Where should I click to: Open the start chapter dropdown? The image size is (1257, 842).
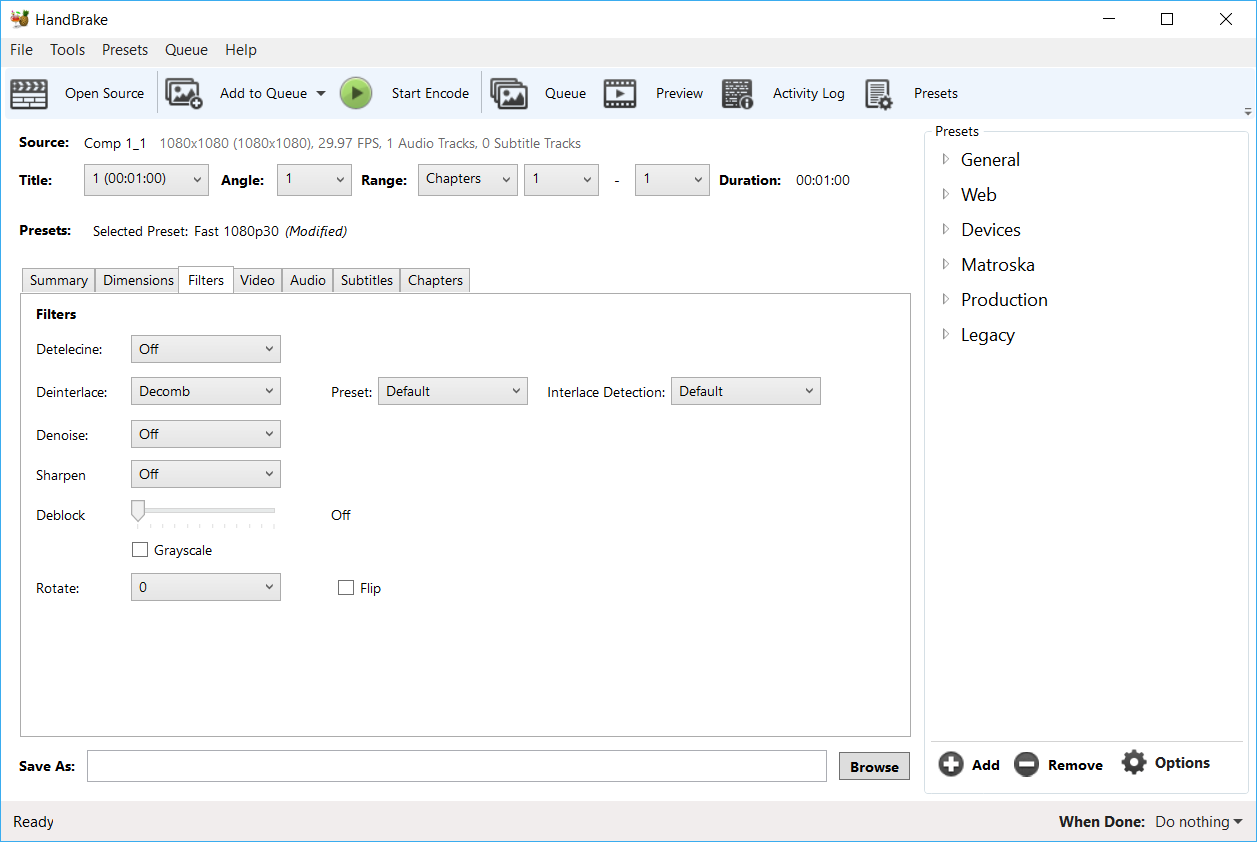pyautogui.click(x=561, y=180)
